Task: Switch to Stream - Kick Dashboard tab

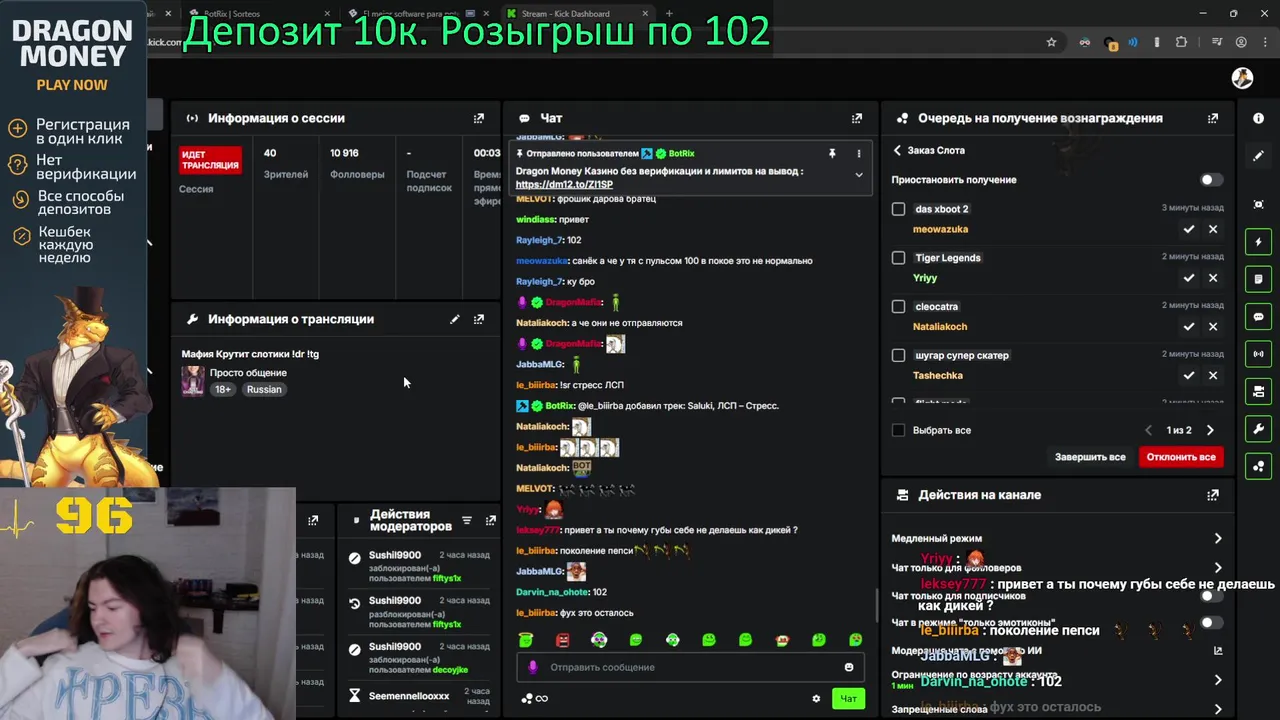Action: [578, 14]
